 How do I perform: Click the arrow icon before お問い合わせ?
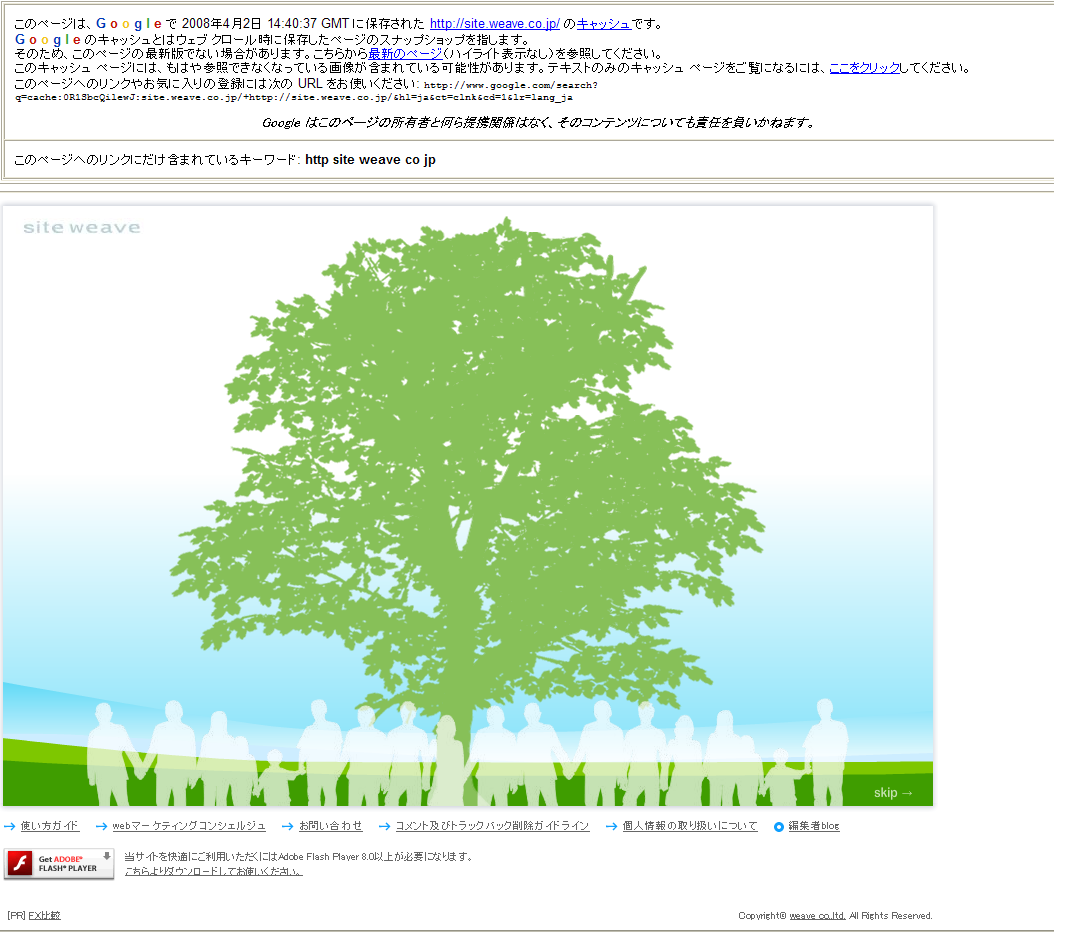click(x=288, y=826)
